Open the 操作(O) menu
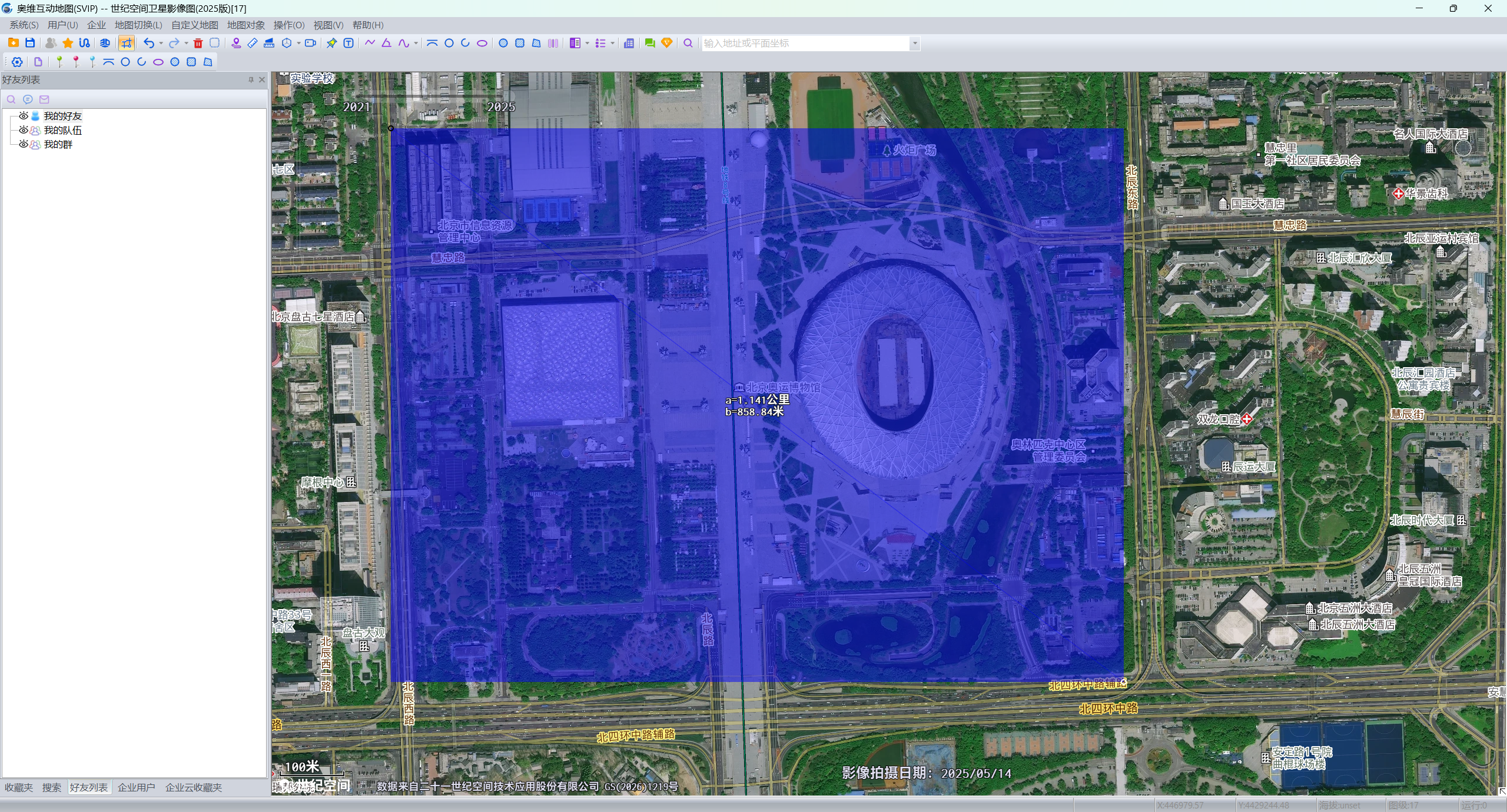 pos(289,25)
